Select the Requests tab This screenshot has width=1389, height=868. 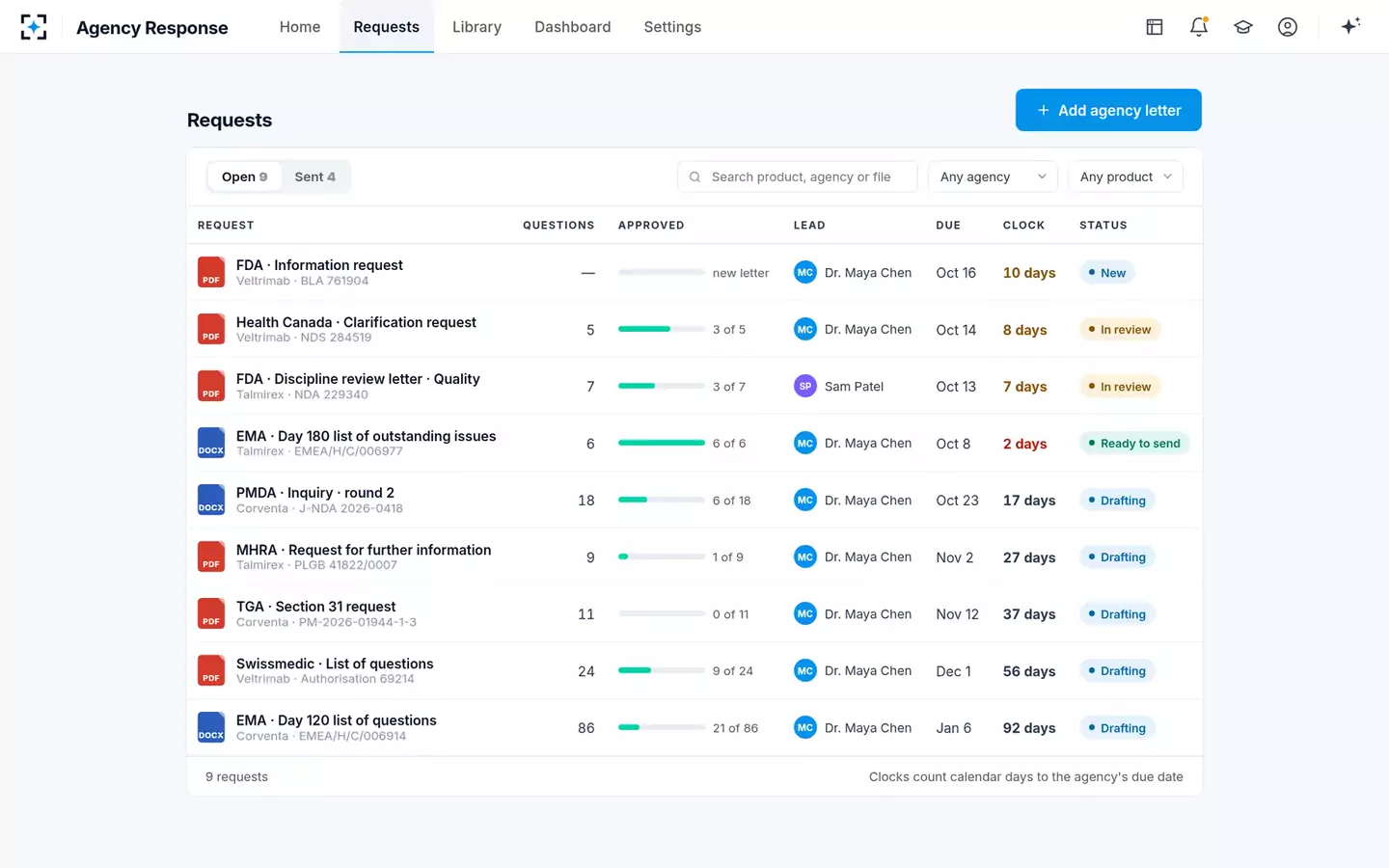click(x=387, y=27)
